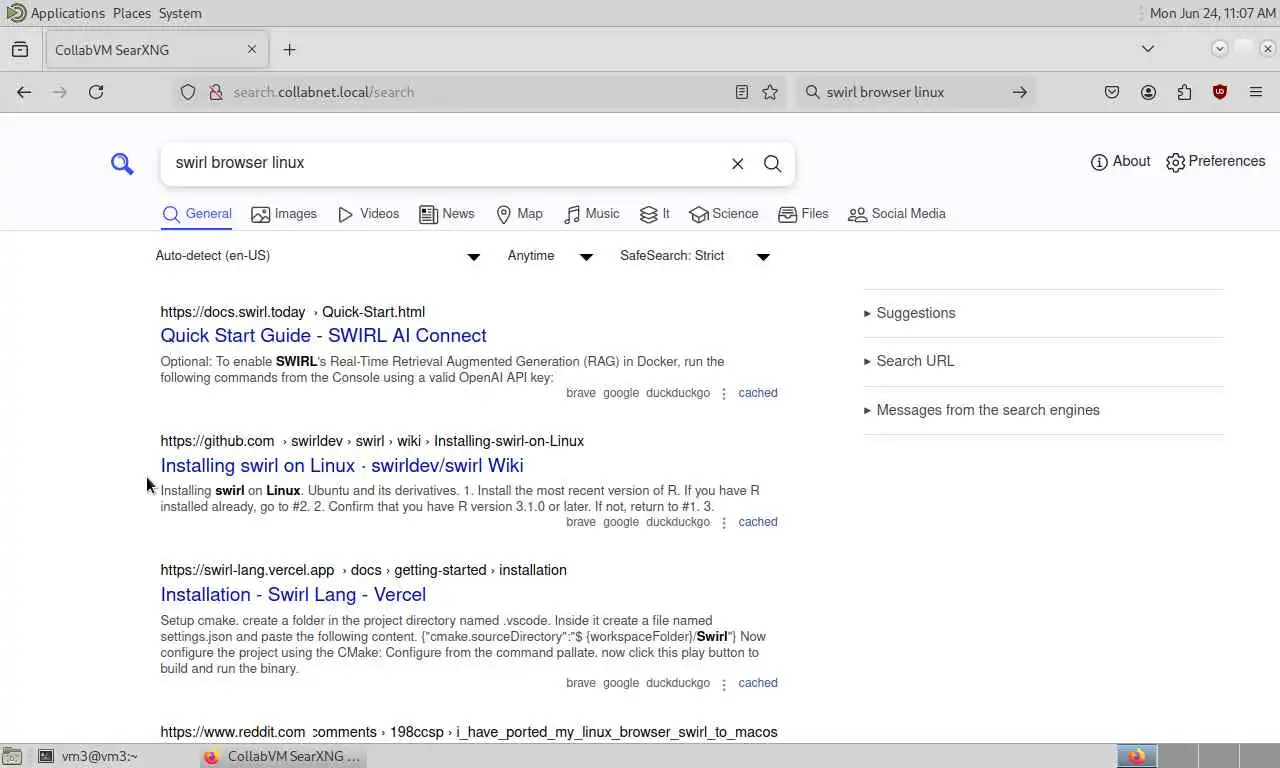The height and width of the screenshot is (768, 1280).
Task: Switch to the Files tab
Action: (803, 214)
